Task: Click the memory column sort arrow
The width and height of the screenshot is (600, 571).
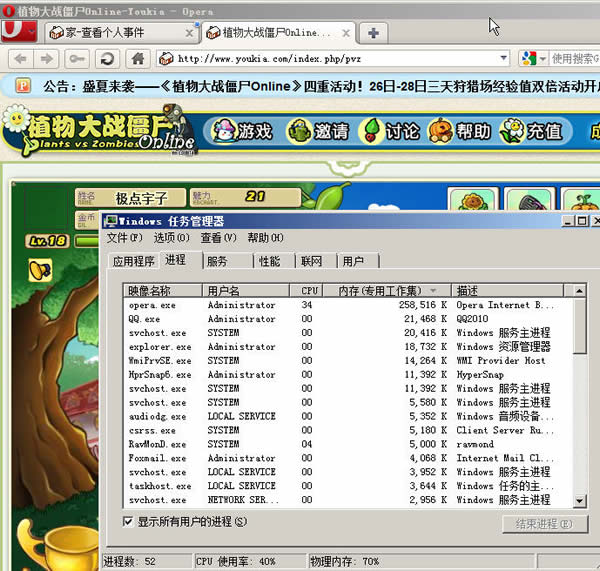Action: click(x=433, y=290)
